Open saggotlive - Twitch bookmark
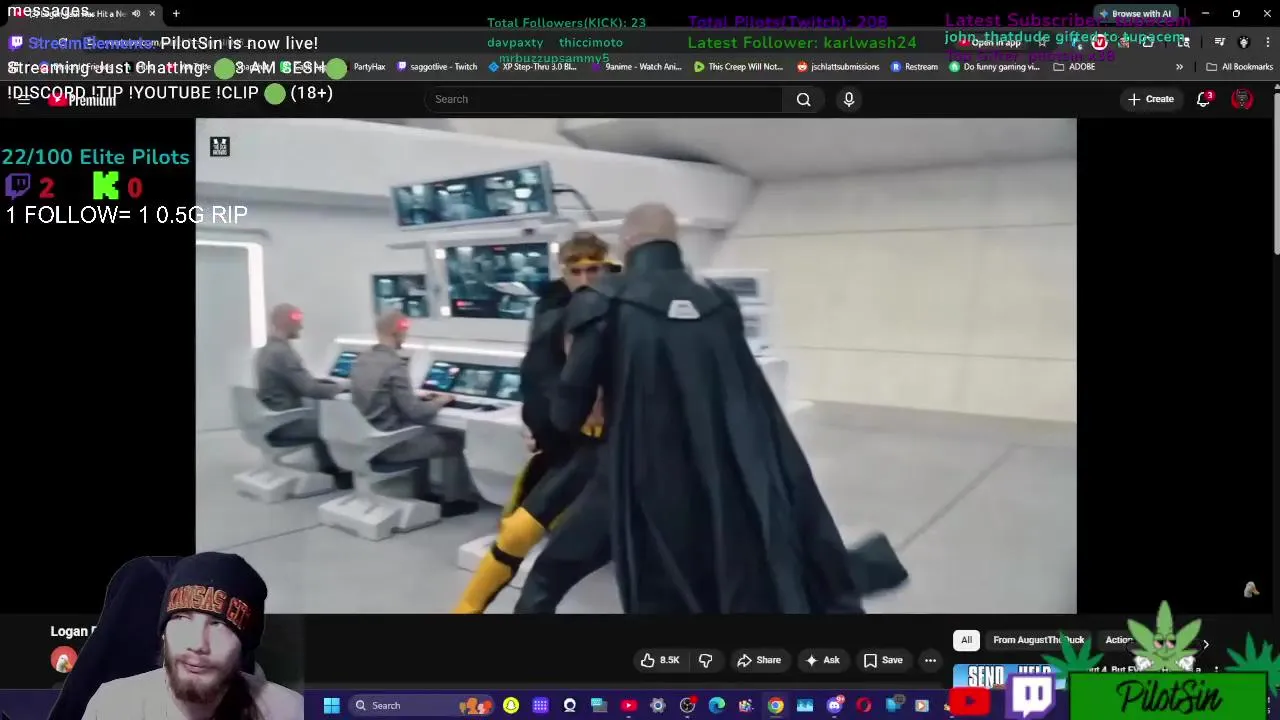 (437, 67)
